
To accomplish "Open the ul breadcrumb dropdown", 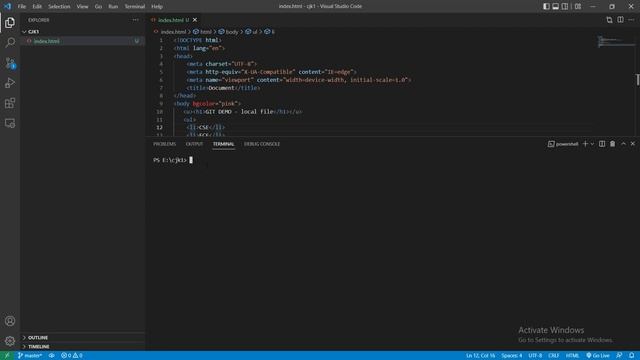I will point(251,31).
